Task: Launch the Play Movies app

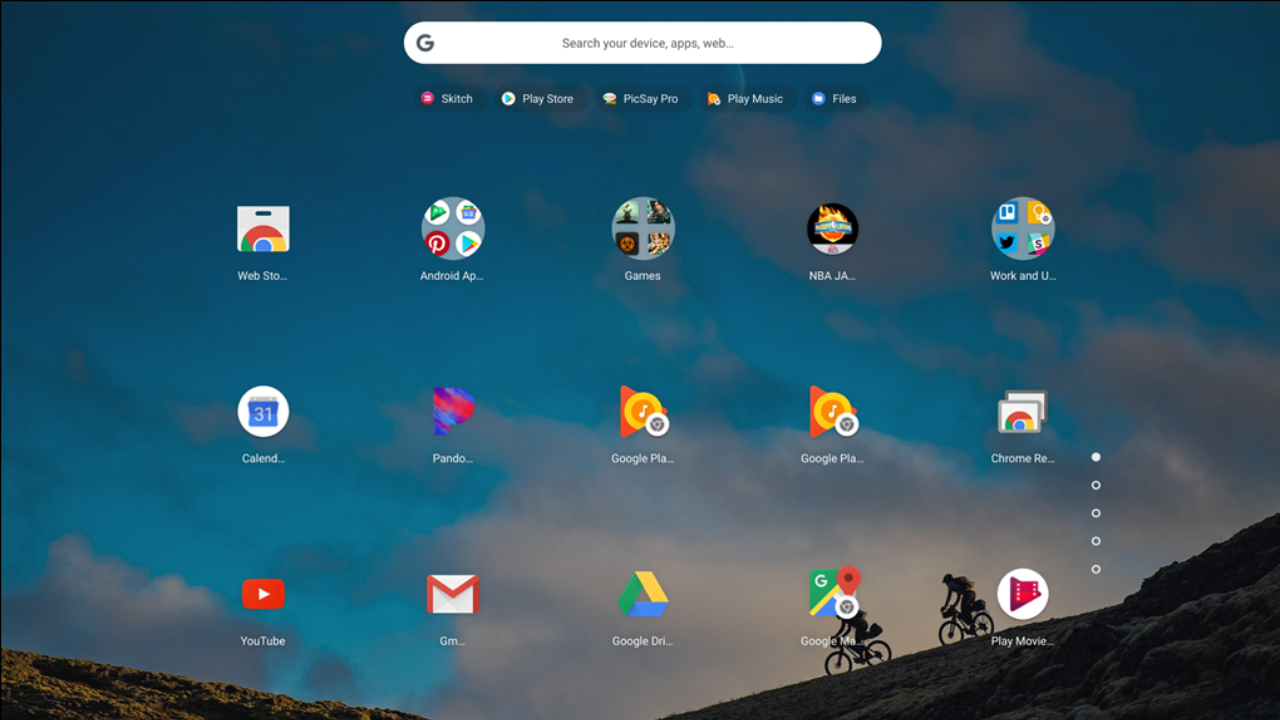Action: pos(1023,594)
